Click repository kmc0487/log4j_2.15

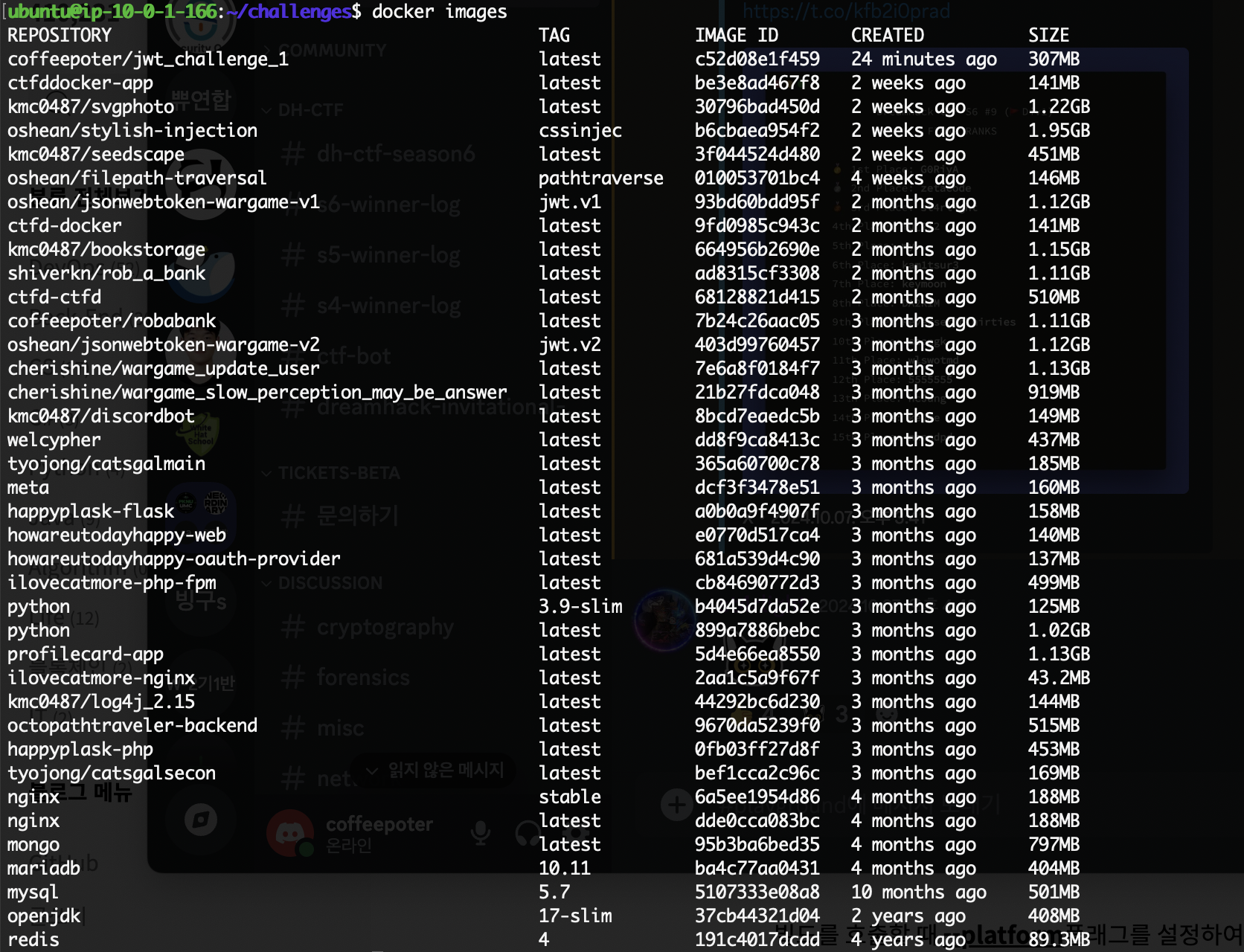101,702
